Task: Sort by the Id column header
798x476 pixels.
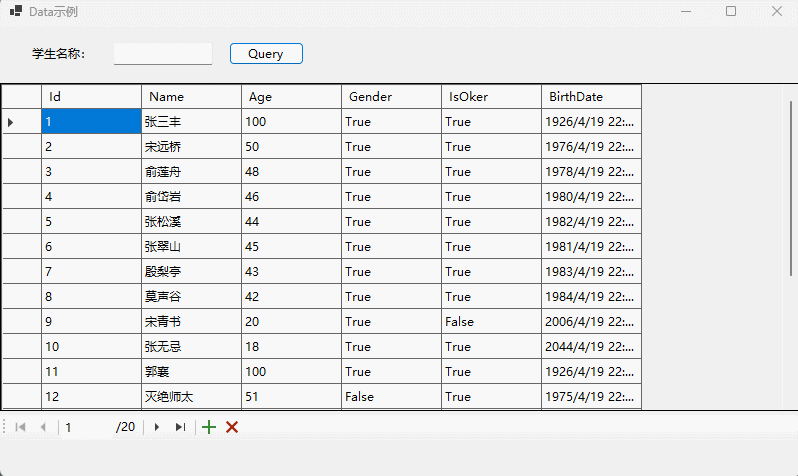Action: click(91, 97)
